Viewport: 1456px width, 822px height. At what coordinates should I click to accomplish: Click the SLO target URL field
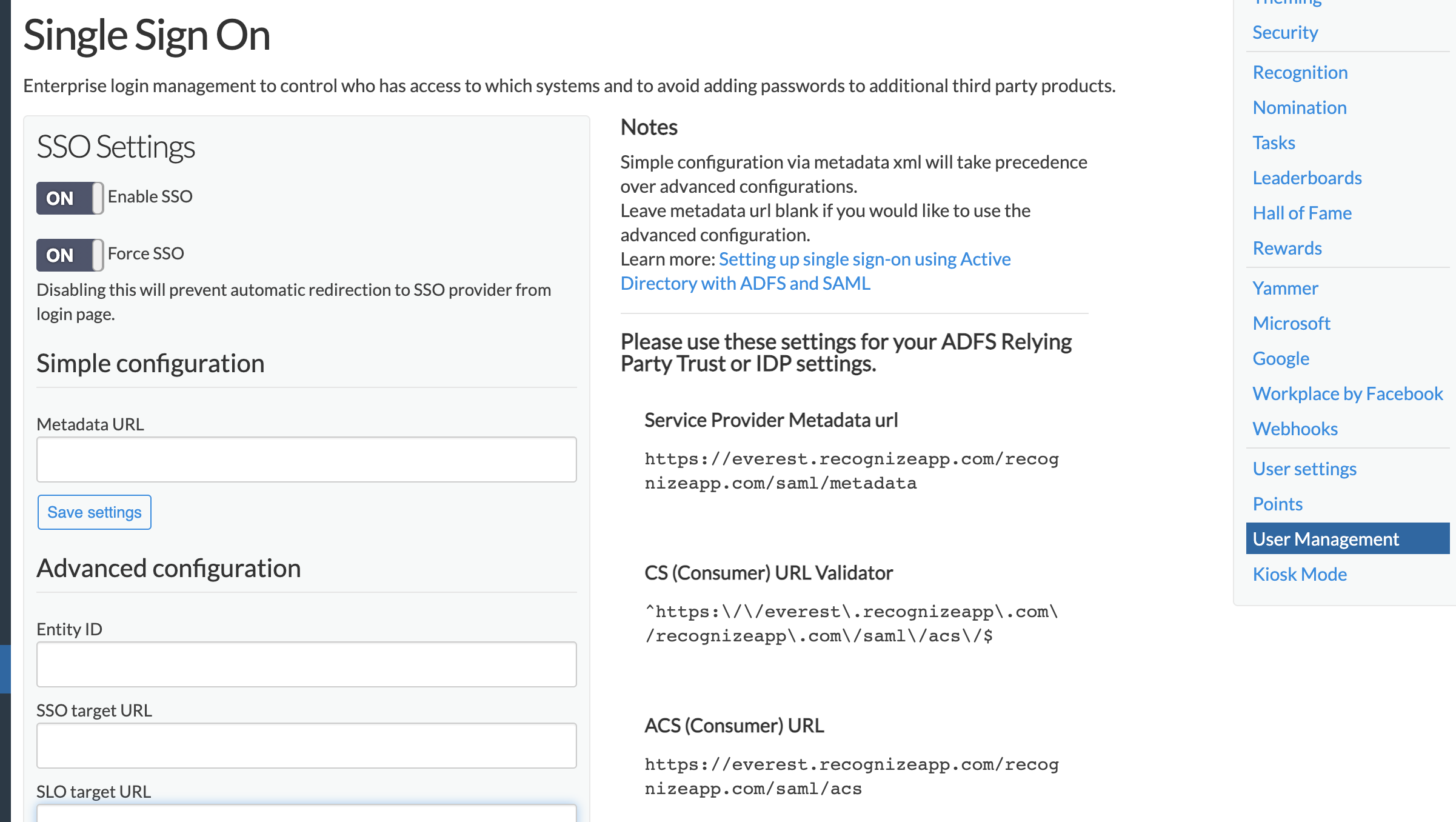click(x=306, y=813)
